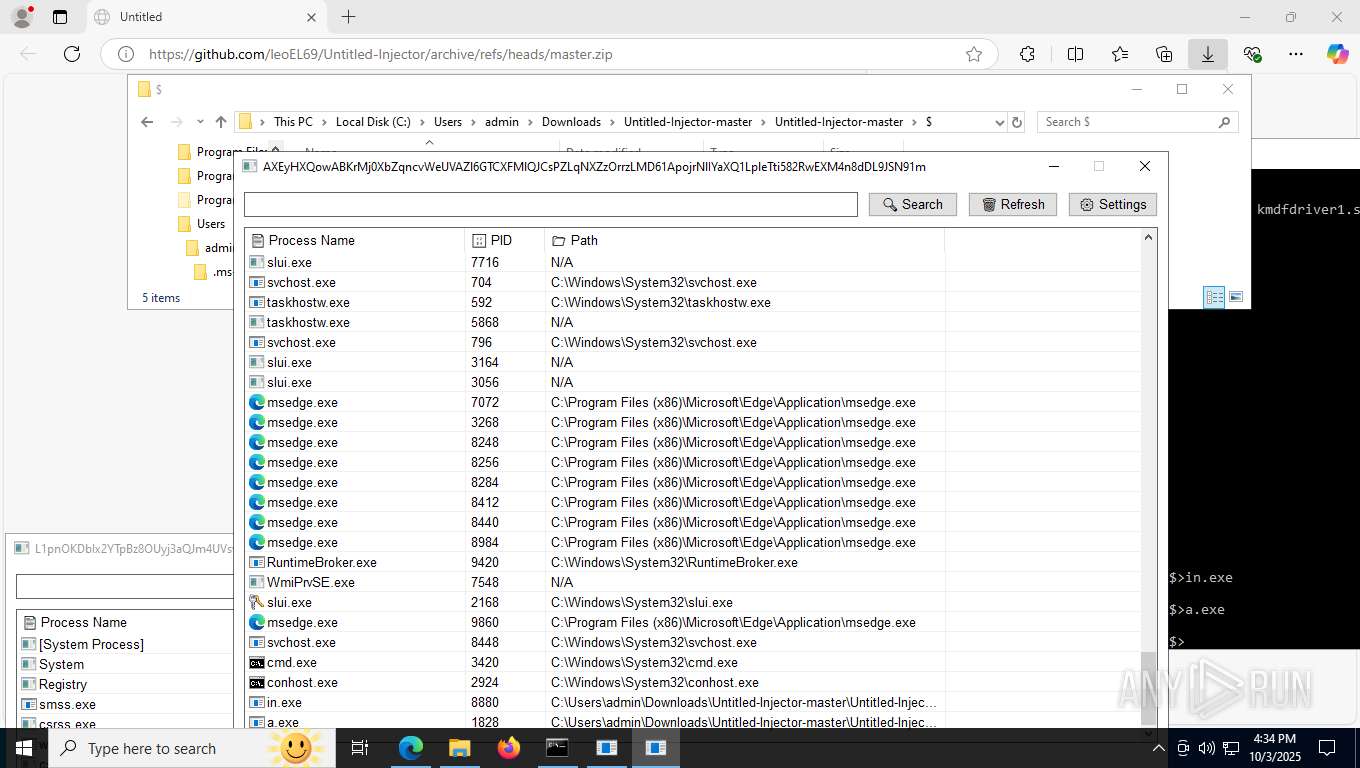Open a new Edge tab
The width and height of the screenshot is (1360, 768).
tap(348, 16)
